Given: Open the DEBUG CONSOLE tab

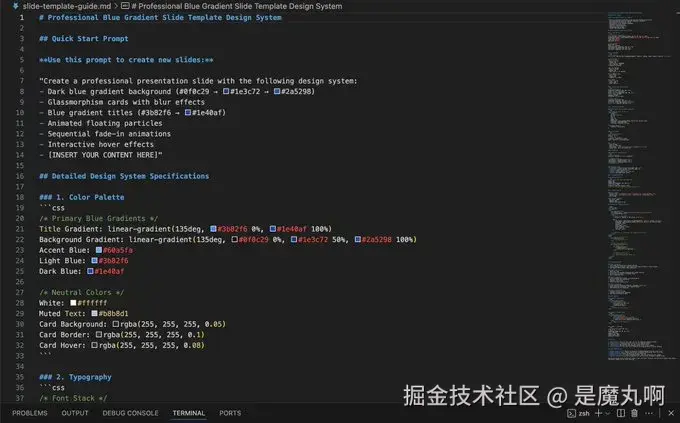Looking at the screenshot, I should coord(131,413).
